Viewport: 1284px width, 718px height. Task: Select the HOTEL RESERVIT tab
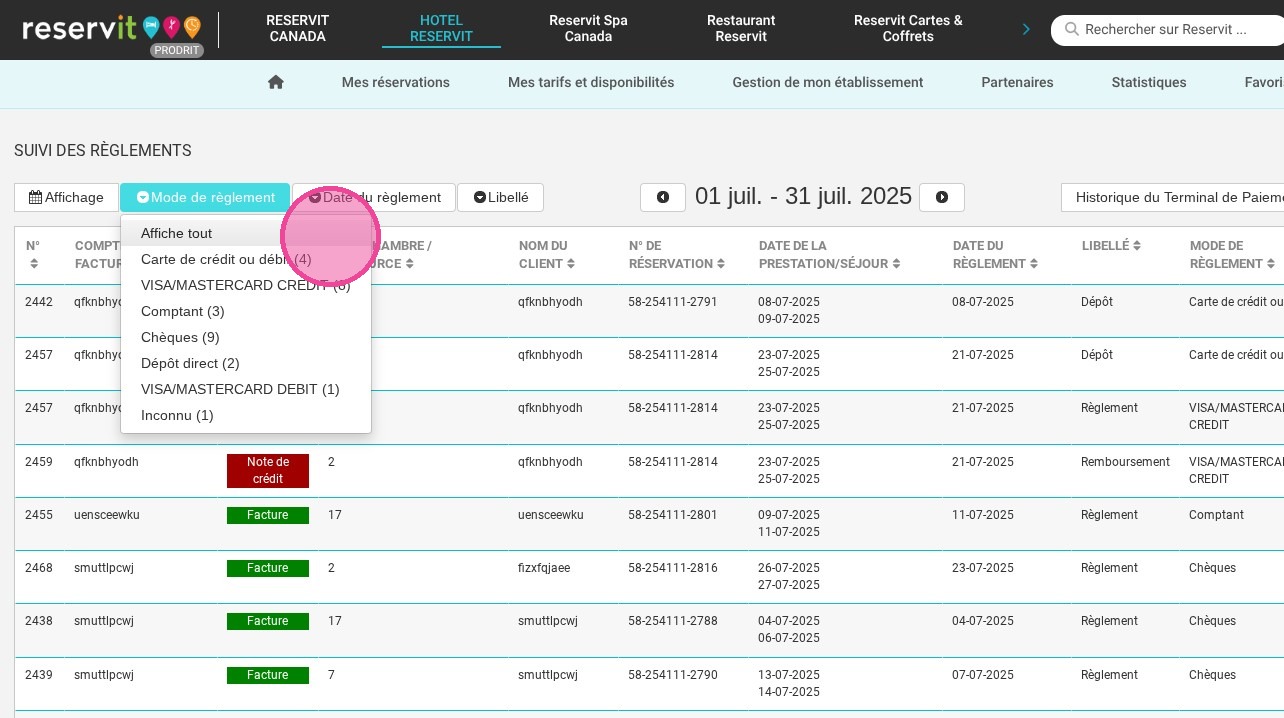pyautogui.click(x=441, y=28)
